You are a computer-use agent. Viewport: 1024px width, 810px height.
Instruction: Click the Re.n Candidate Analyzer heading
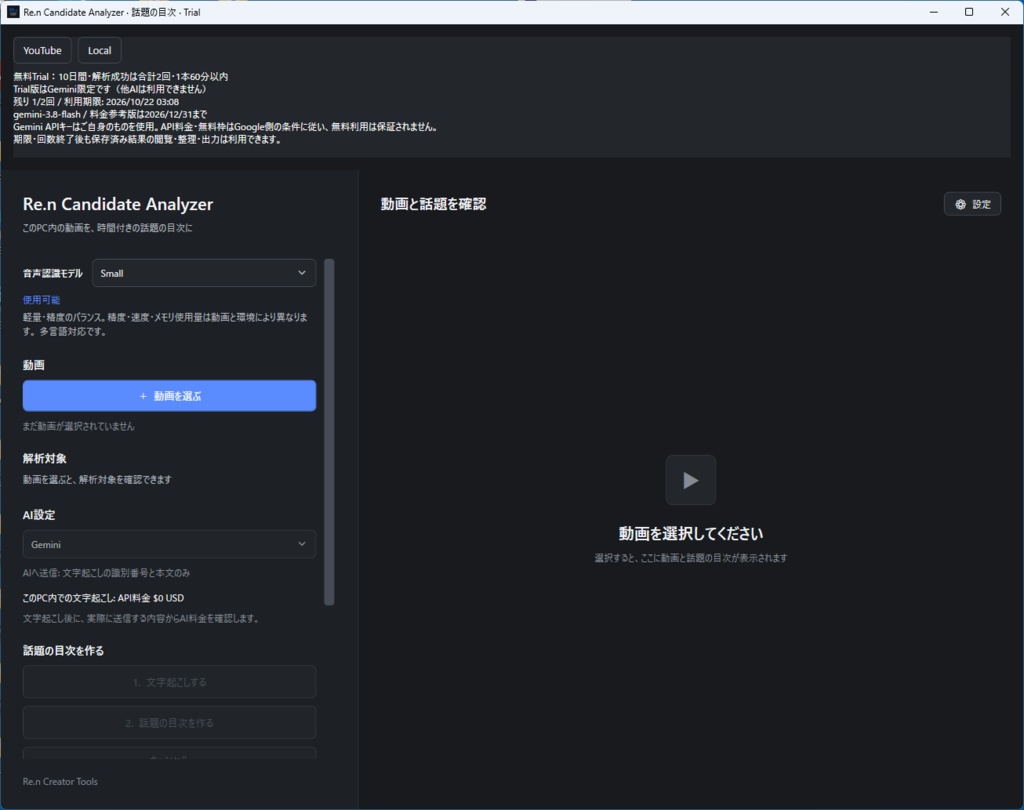coord(118,204)
